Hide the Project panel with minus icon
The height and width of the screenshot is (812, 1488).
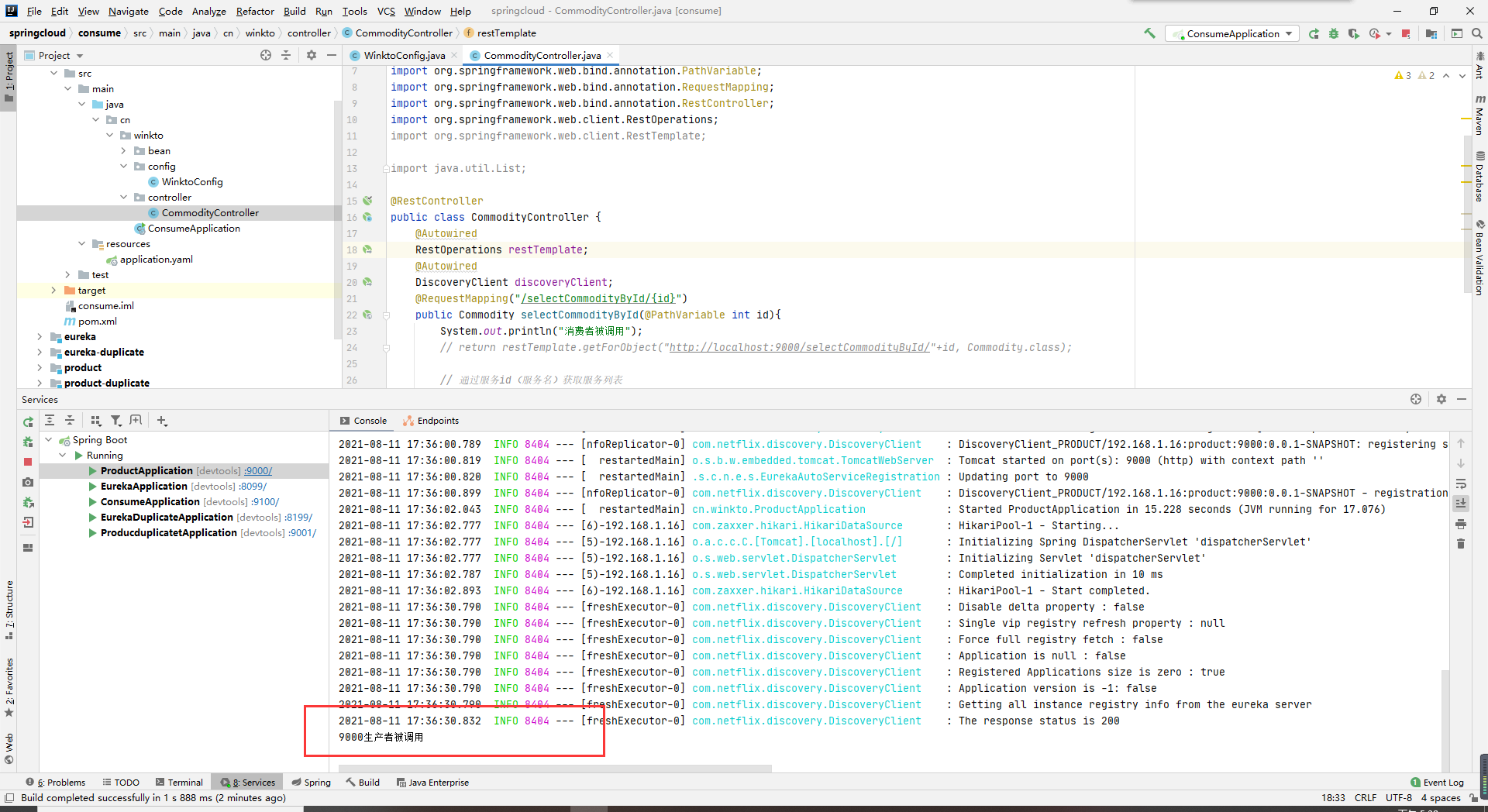pos(332,55)
